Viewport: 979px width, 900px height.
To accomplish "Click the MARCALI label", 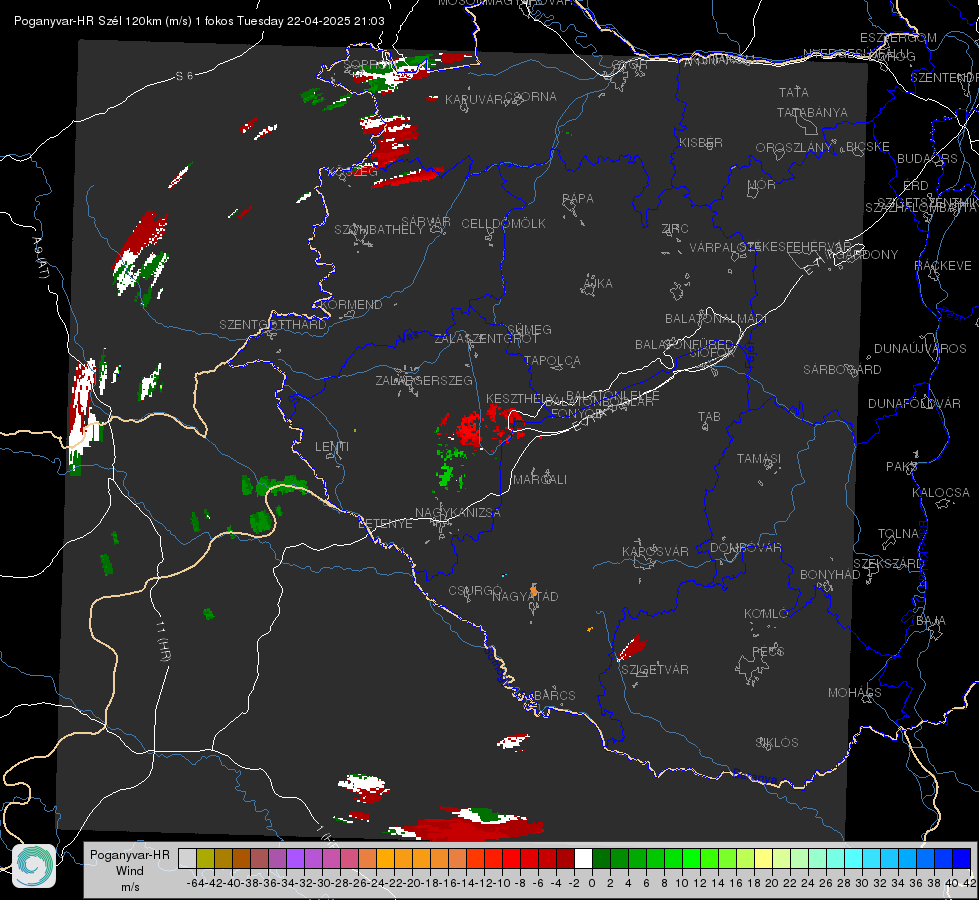I will [539, 480].
